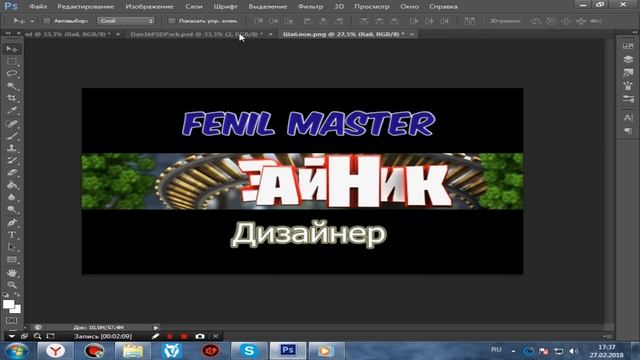Select the Path Selection tool
Viewport: 640px width, 360px height.
point(12,247)
